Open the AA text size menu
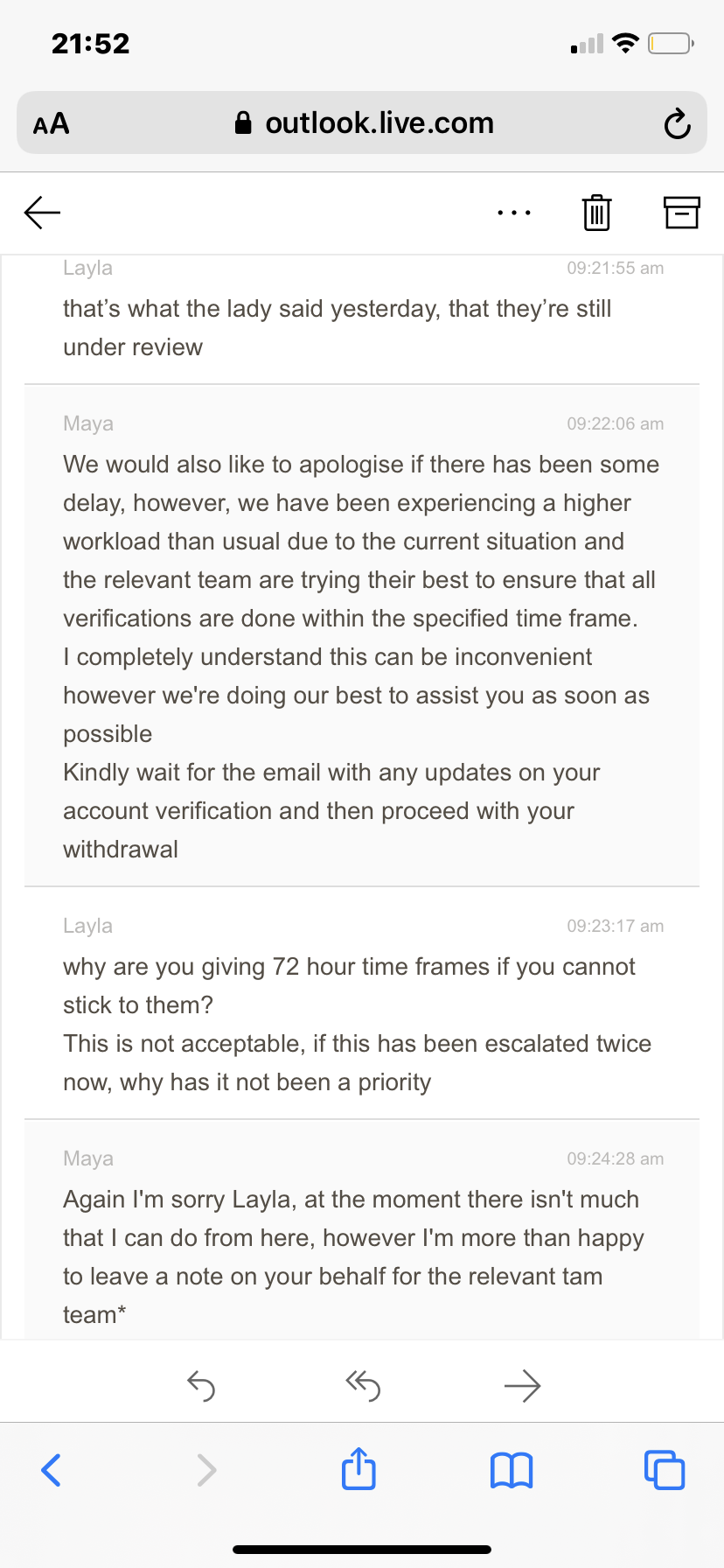Screen dimensions: 724x1568 coord(52,123)
